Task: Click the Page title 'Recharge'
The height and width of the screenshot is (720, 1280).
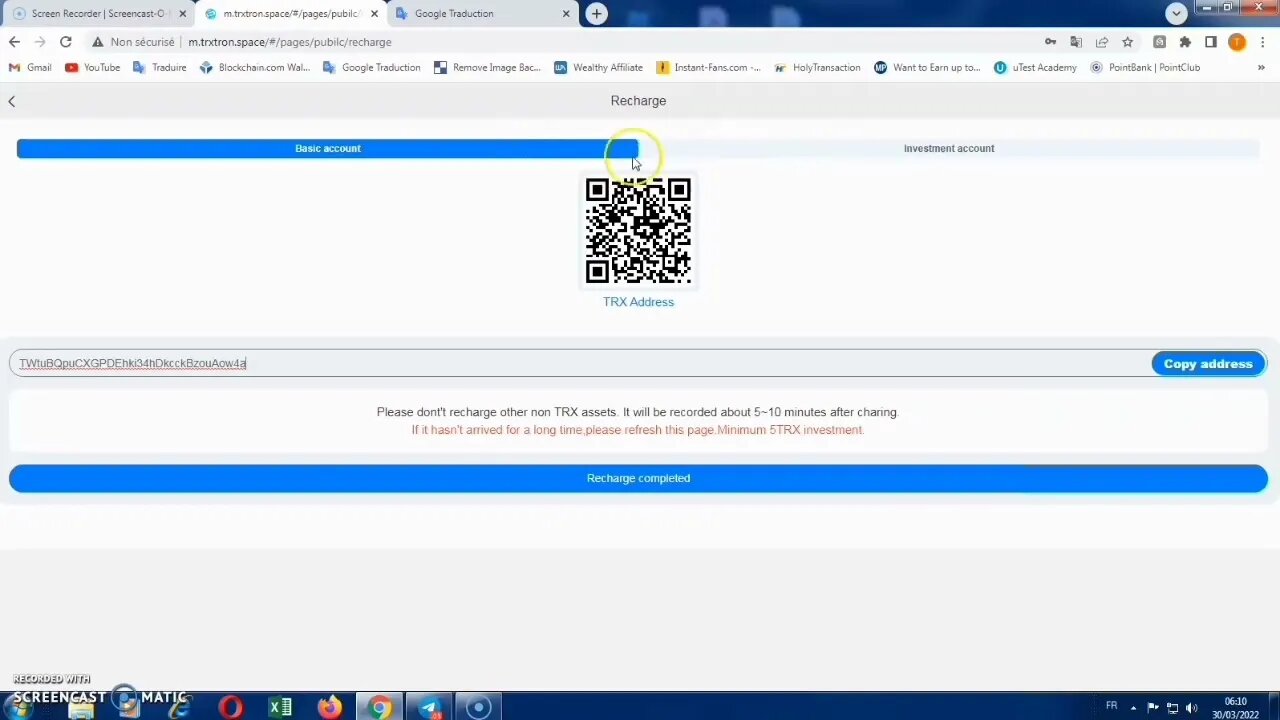Action: (638, 101)
